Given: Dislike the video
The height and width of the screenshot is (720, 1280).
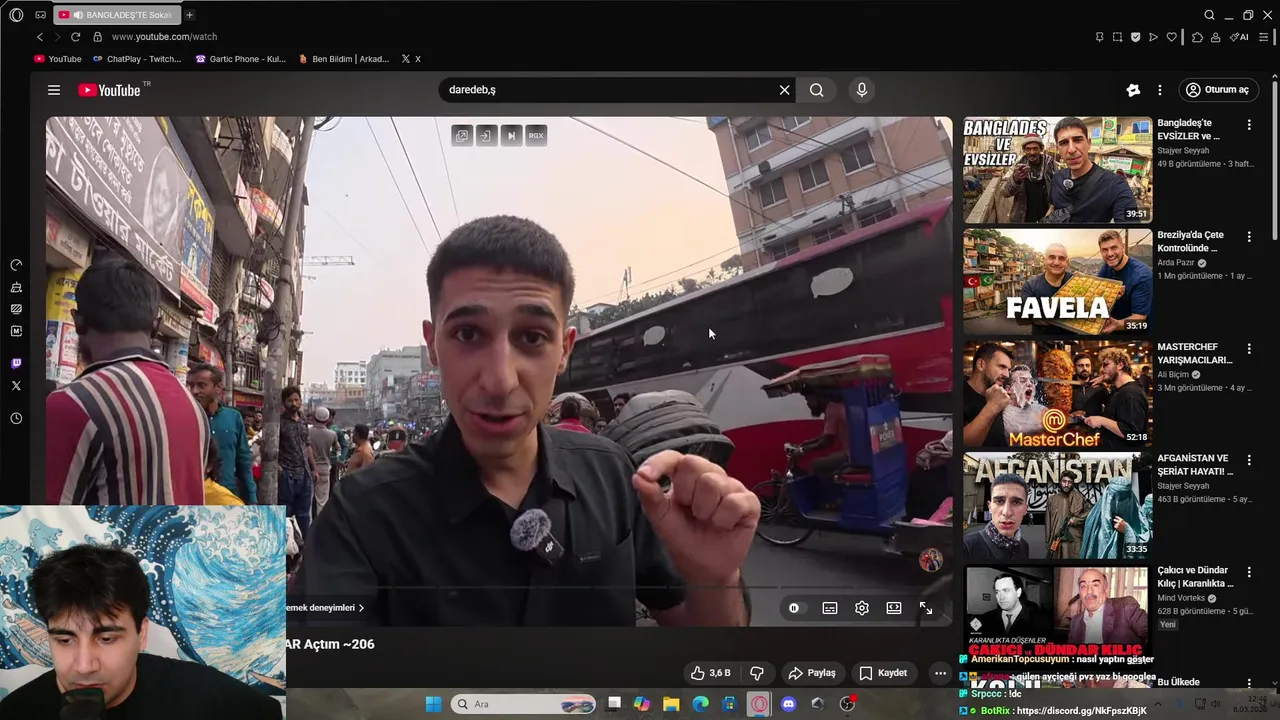Looking at the screenshot, I should (757, 673).
